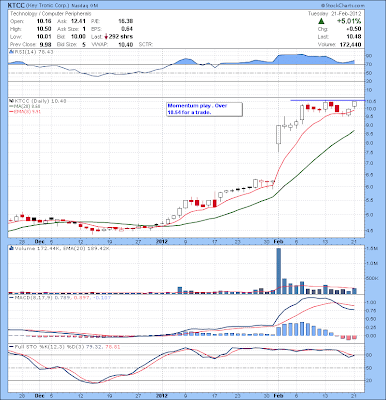
Task: Click the StockCharts.com copyright text
Action: 343,6
